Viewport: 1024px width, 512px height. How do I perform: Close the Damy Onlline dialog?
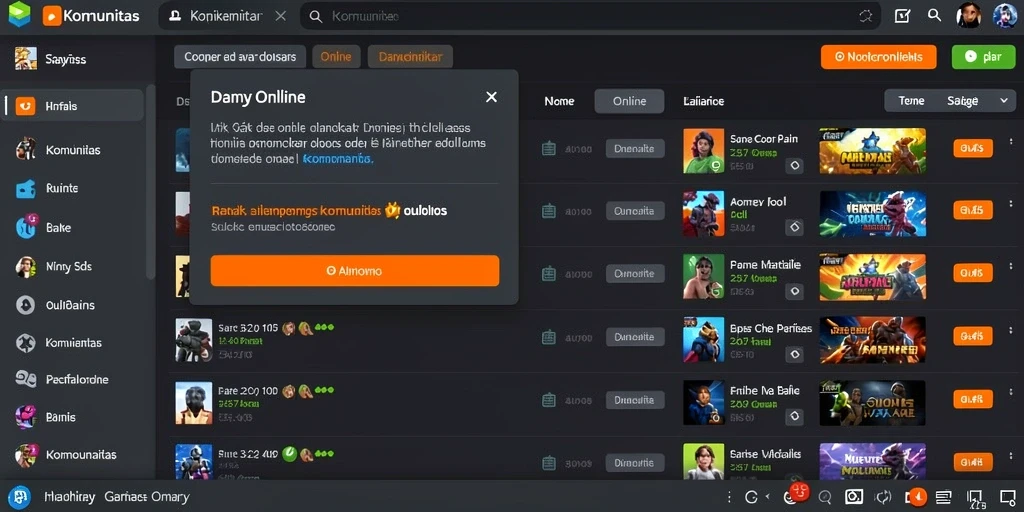[491, 97]
